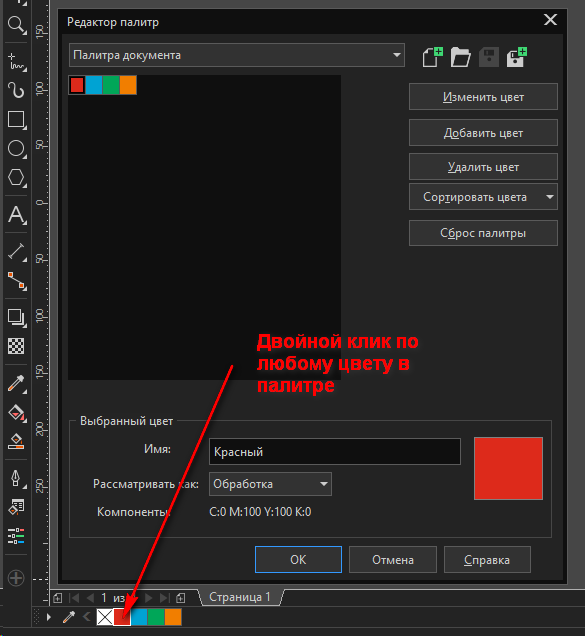Open the Edit Fill tool icon
This screenshot has width=585, height=636.
(16, 507)
